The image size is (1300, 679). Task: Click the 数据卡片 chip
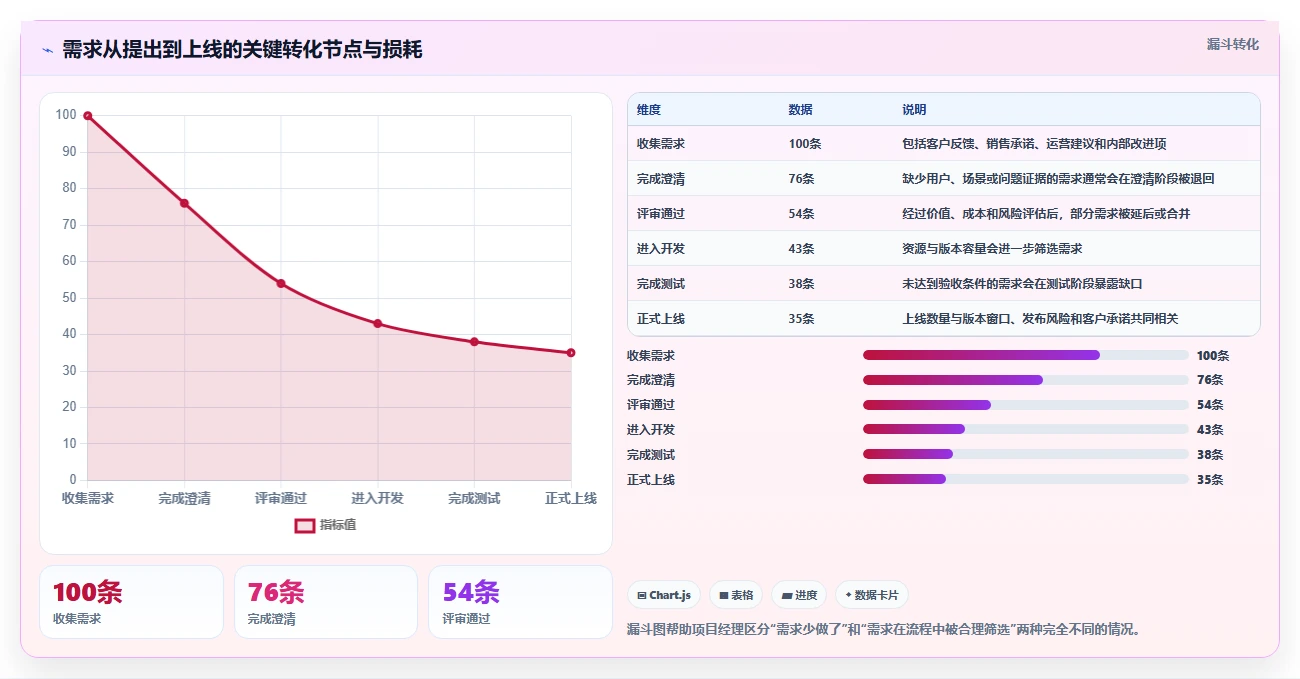pyautogui.click(x=872, y=595)
